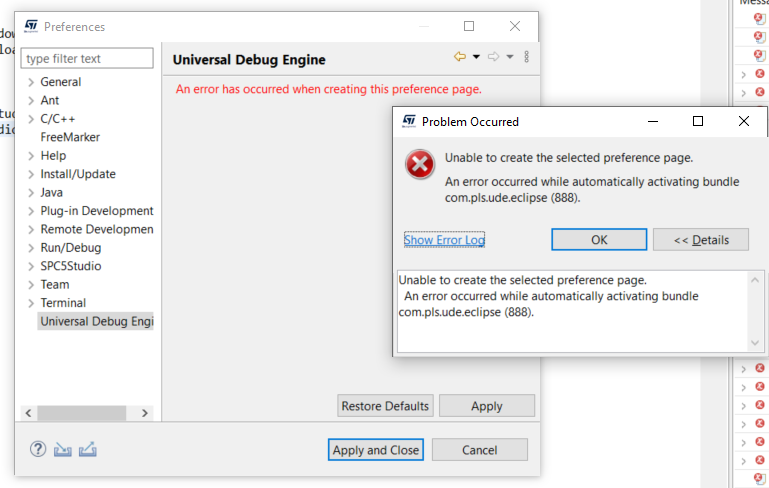Maximize the Problem Occurred dialog
The height and width of the screenshot is (488, 769).
click(698, 121)
